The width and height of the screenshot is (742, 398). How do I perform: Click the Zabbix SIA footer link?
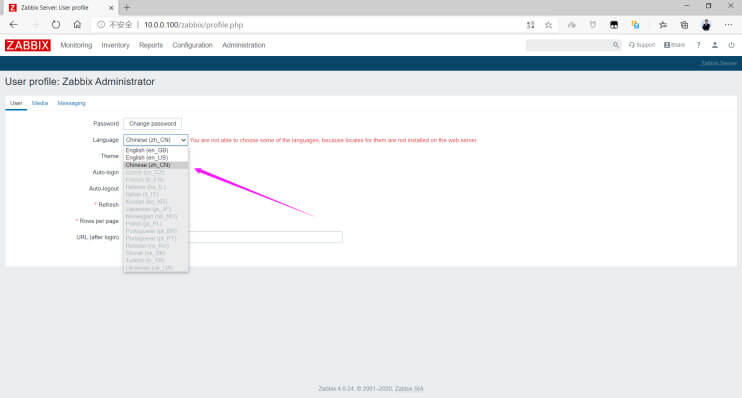click(x=409, y=389)
